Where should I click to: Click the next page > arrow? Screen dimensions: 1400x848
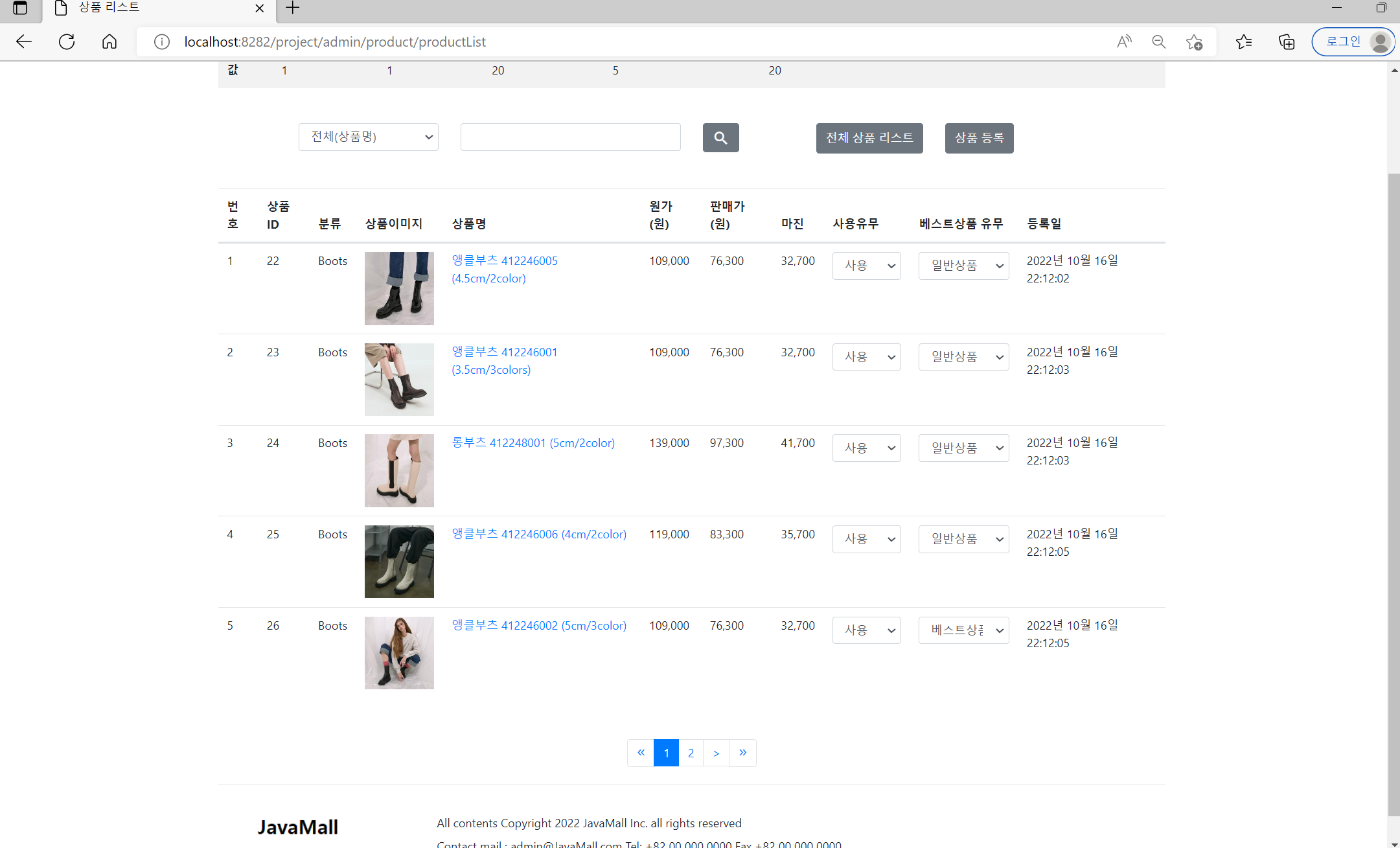716,753
